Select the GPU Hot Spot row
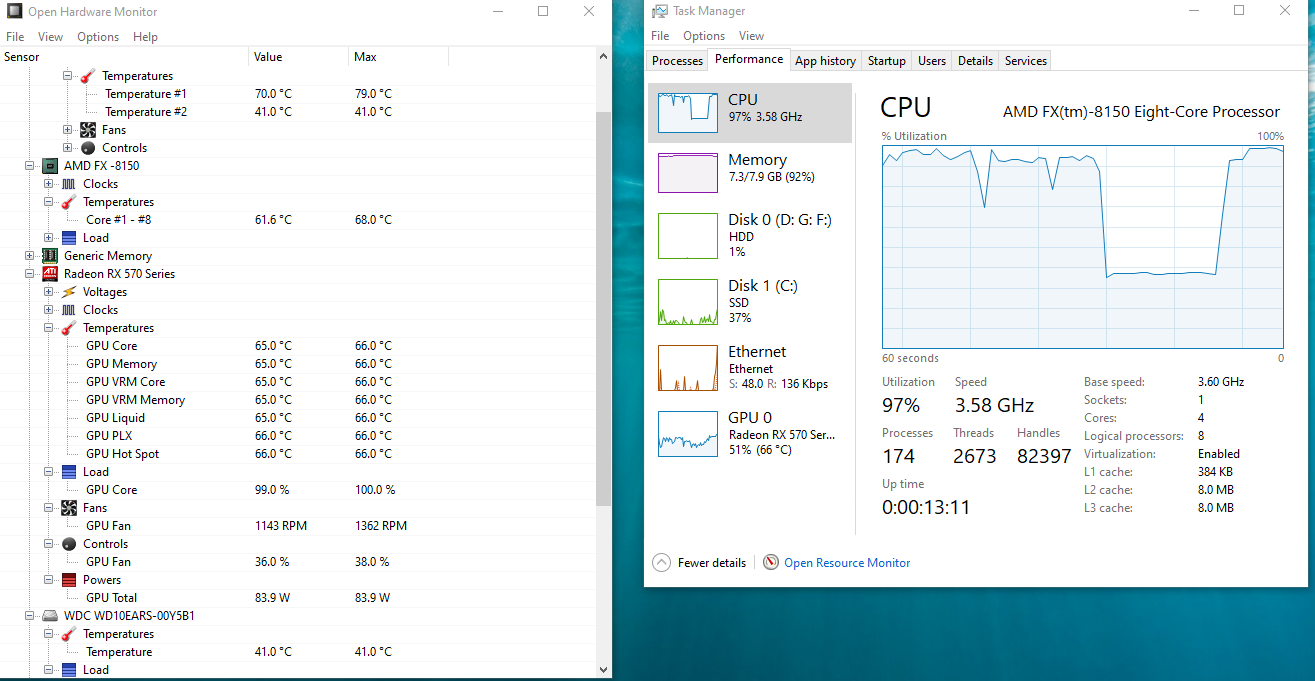Viewport: 1315px width, 681px height. 298,454
